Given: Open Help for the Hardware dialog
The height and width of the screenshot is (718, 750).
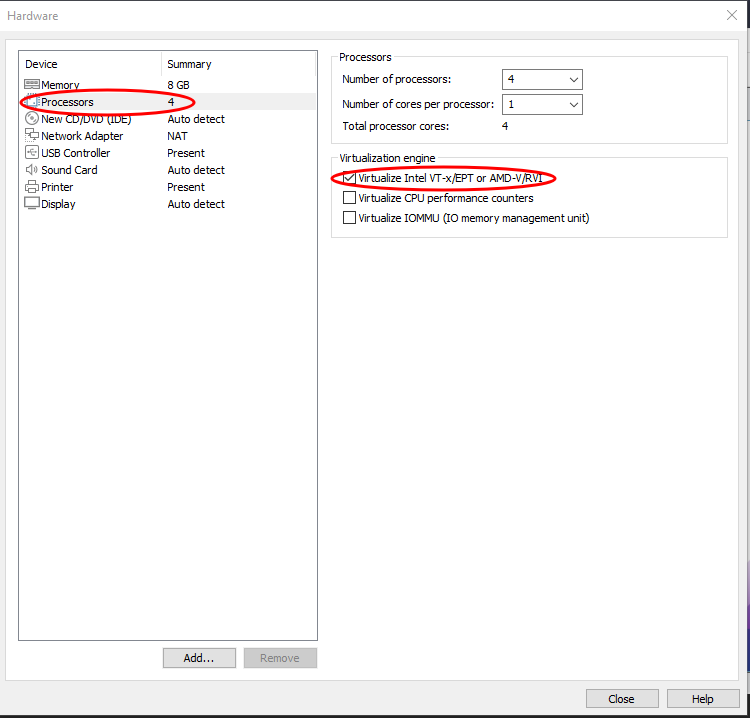Looking at the screenshot, I should (x=703, y=699).
